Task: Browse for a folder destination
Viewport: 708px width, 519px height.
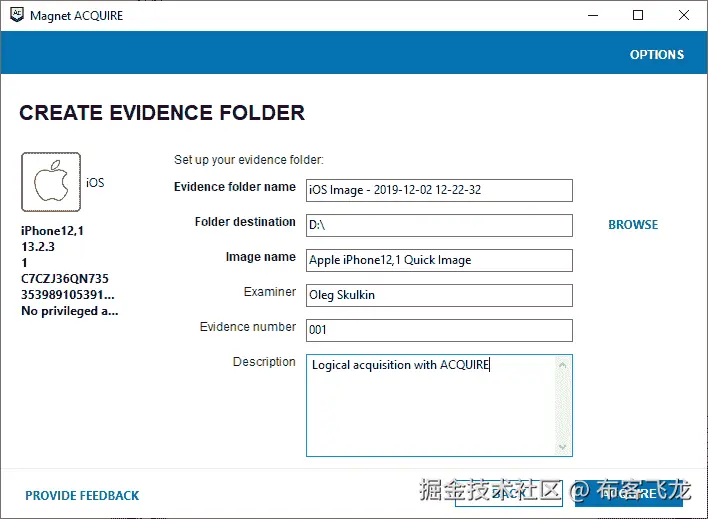Action: coord(633,225)
